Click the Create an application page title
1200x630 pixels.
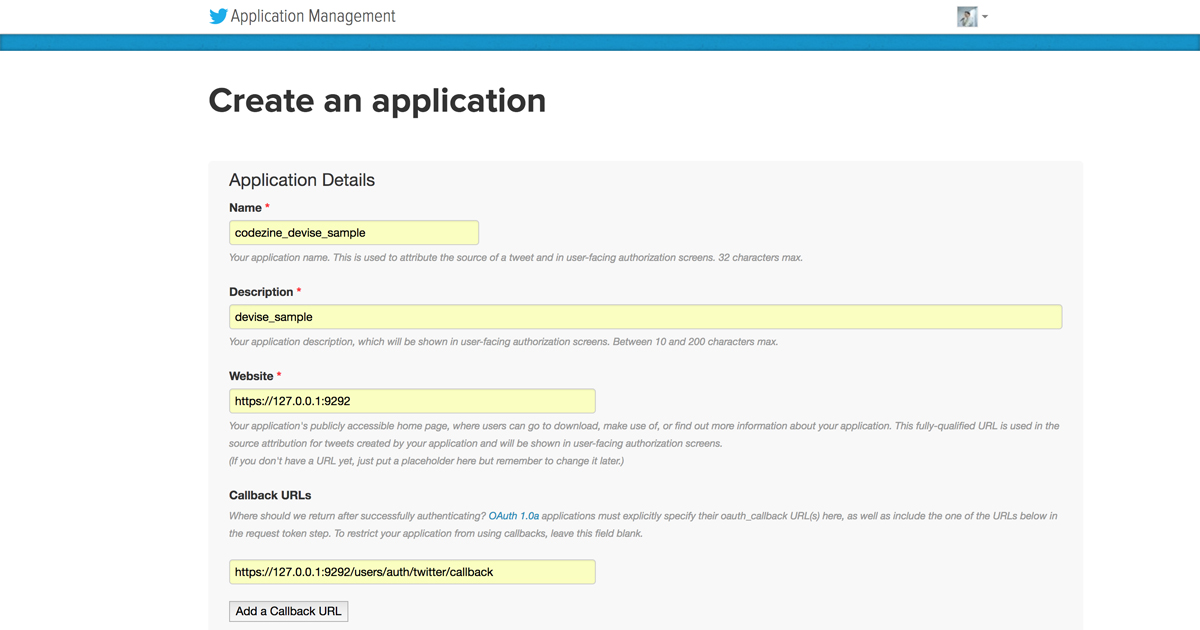tap(377, 100)
